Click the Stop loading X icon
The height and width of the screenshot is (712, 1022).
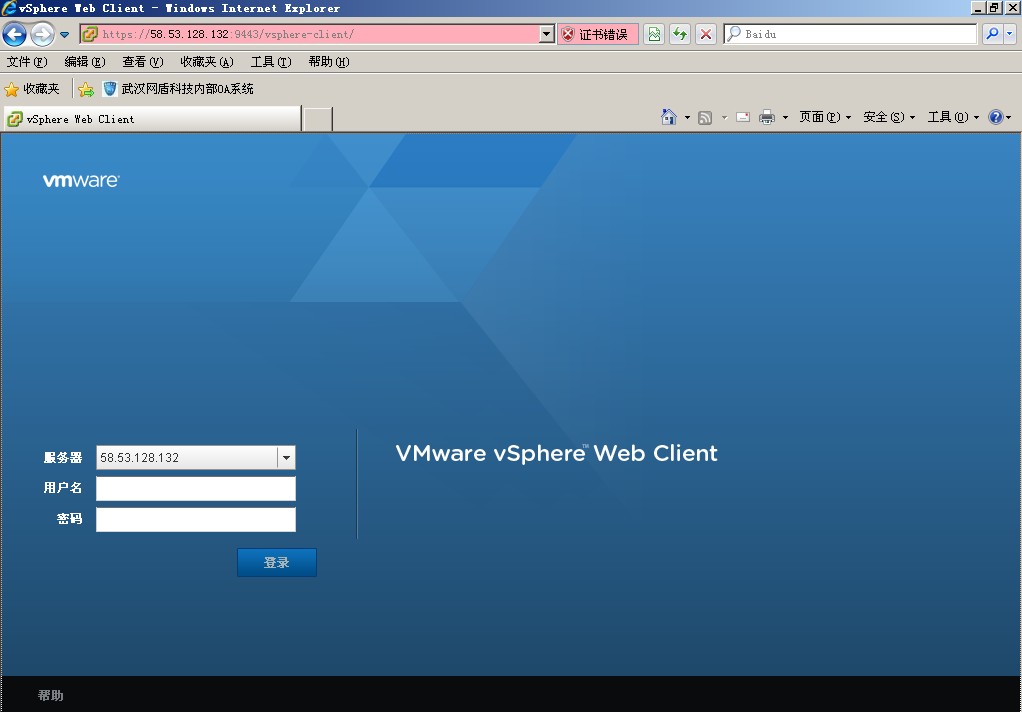tap(705, 35)
